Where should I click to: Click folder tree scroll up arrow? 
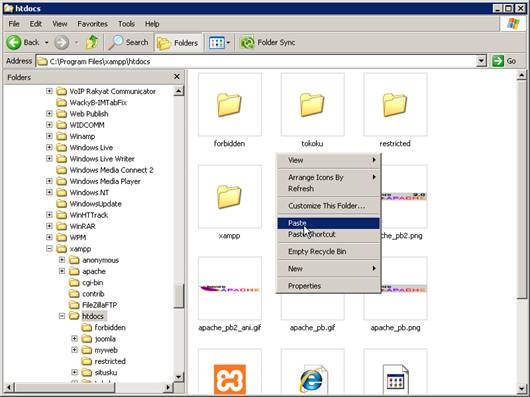(x=178, y=91)
